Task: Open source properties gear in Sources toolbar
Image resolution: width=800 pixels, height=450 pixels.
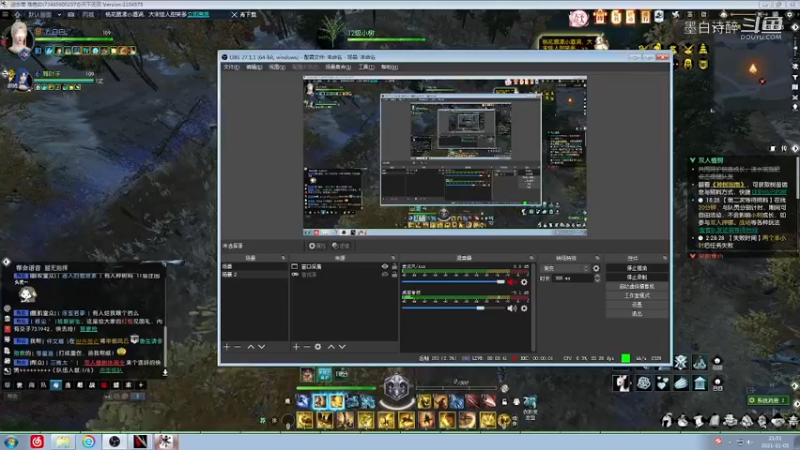Action: tap(318, 347)
